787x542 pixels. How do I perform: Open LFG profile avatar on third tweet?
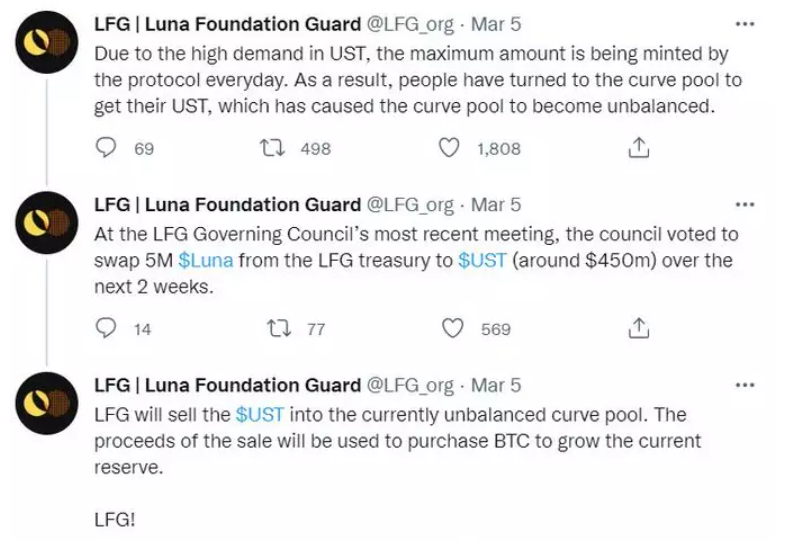coord(47,403)
